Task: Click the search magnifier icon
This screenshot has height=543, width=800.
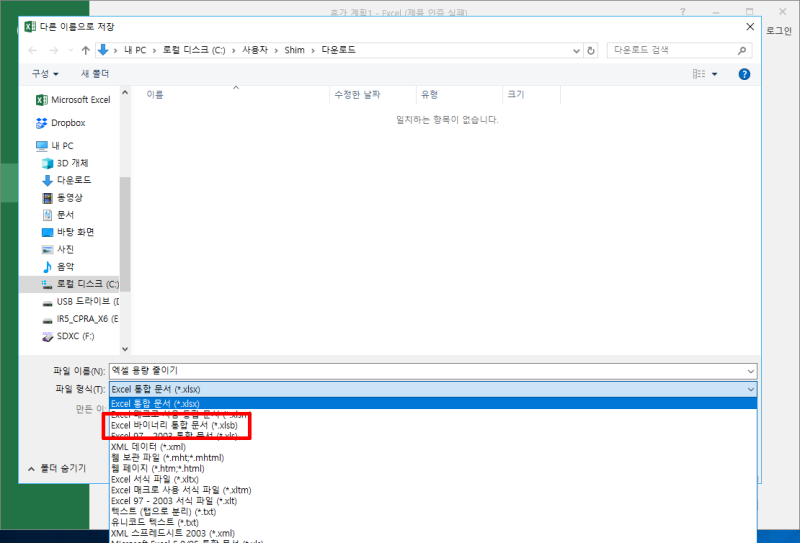Action: pyautogui.click(x=742, y=50)
